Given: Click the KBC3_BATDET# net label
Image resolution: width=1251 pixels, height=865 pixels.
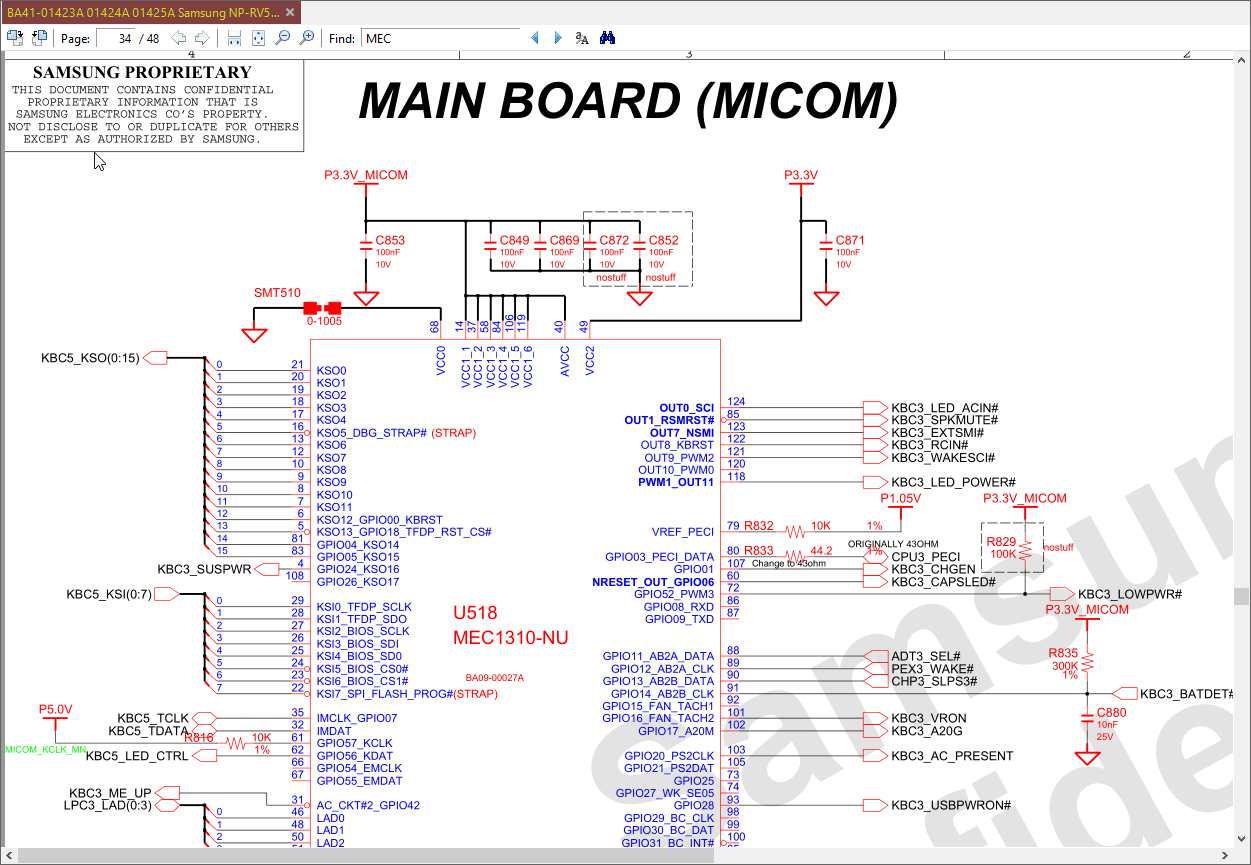Looking at the screenshot, I should [x=1188, y=694].
